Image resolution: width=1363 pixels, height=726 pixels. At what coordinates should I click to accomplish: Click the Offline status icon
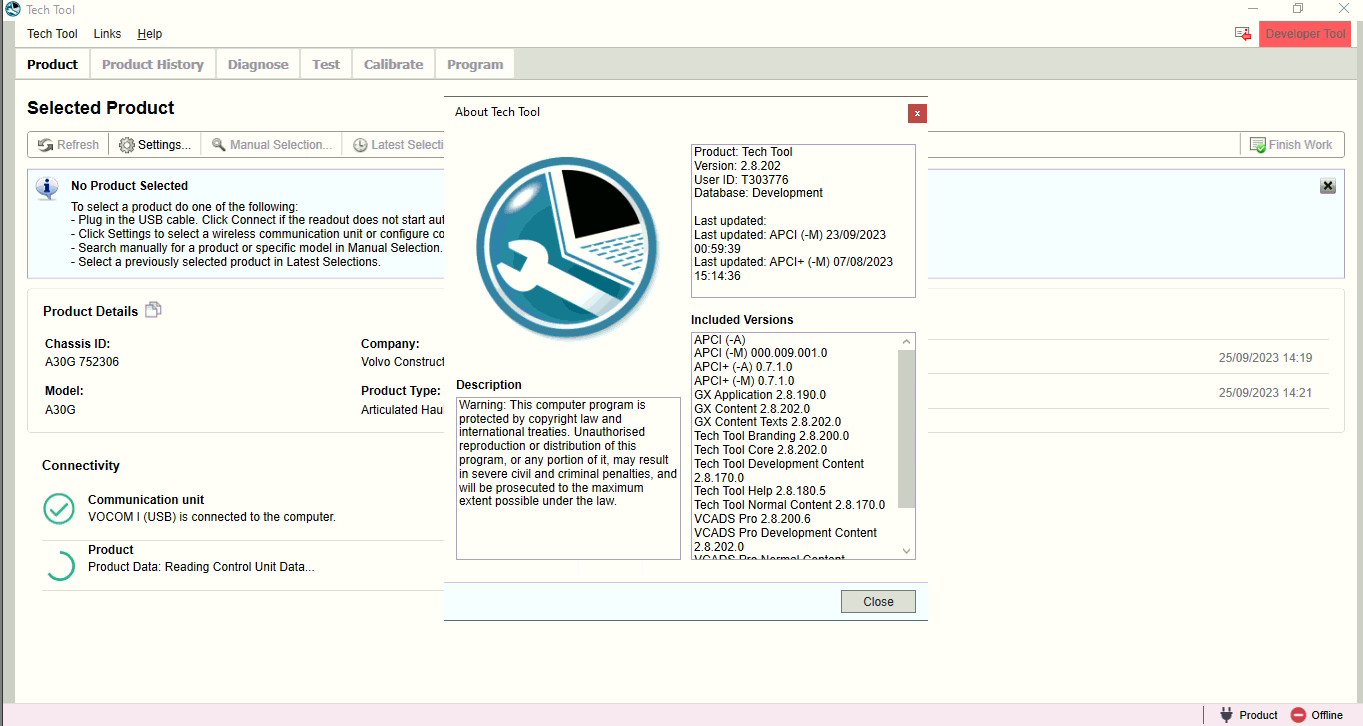(x=1298, y=715)
